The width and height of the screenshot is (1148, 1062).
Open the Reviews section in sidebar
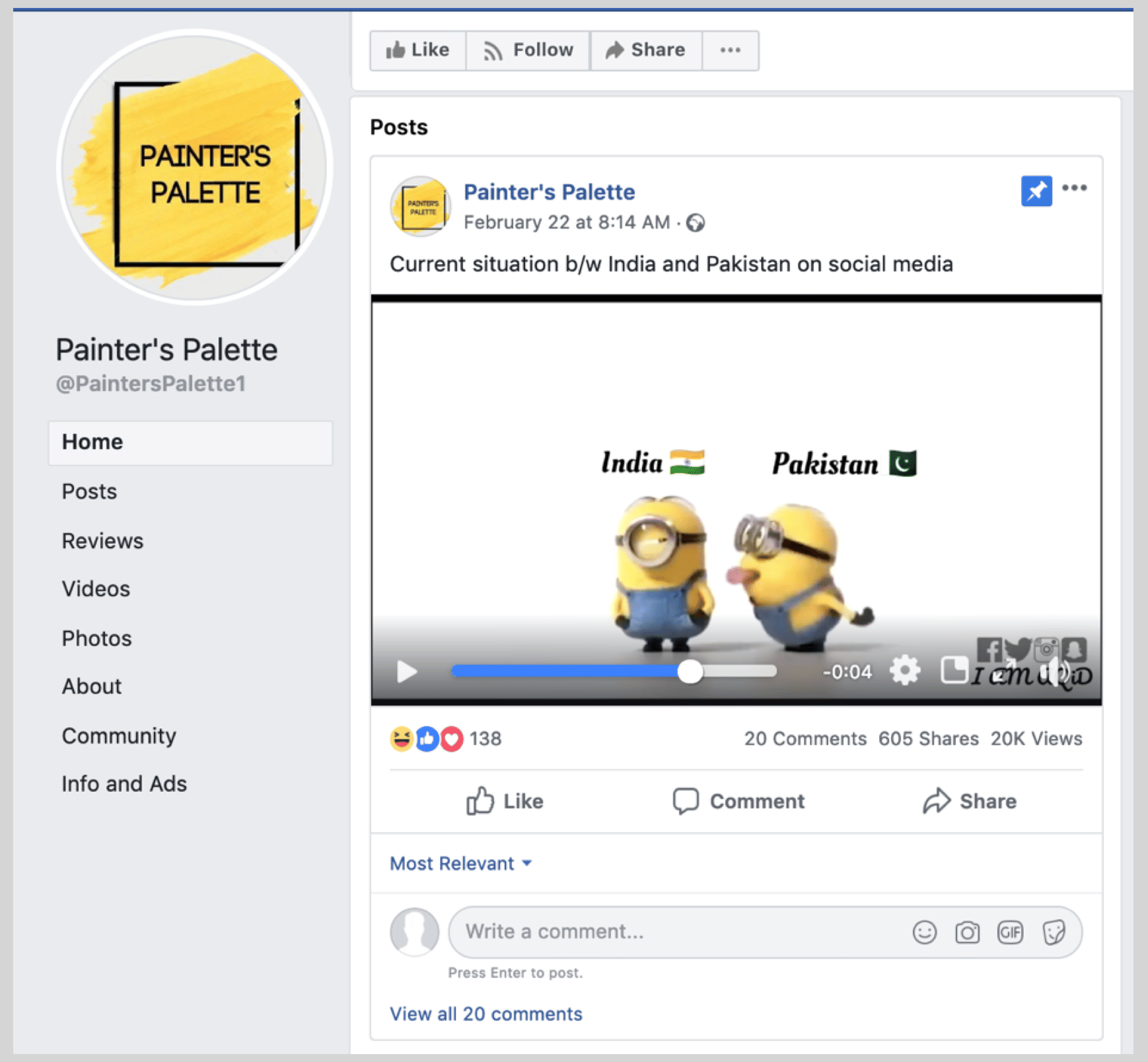[102, 541]
